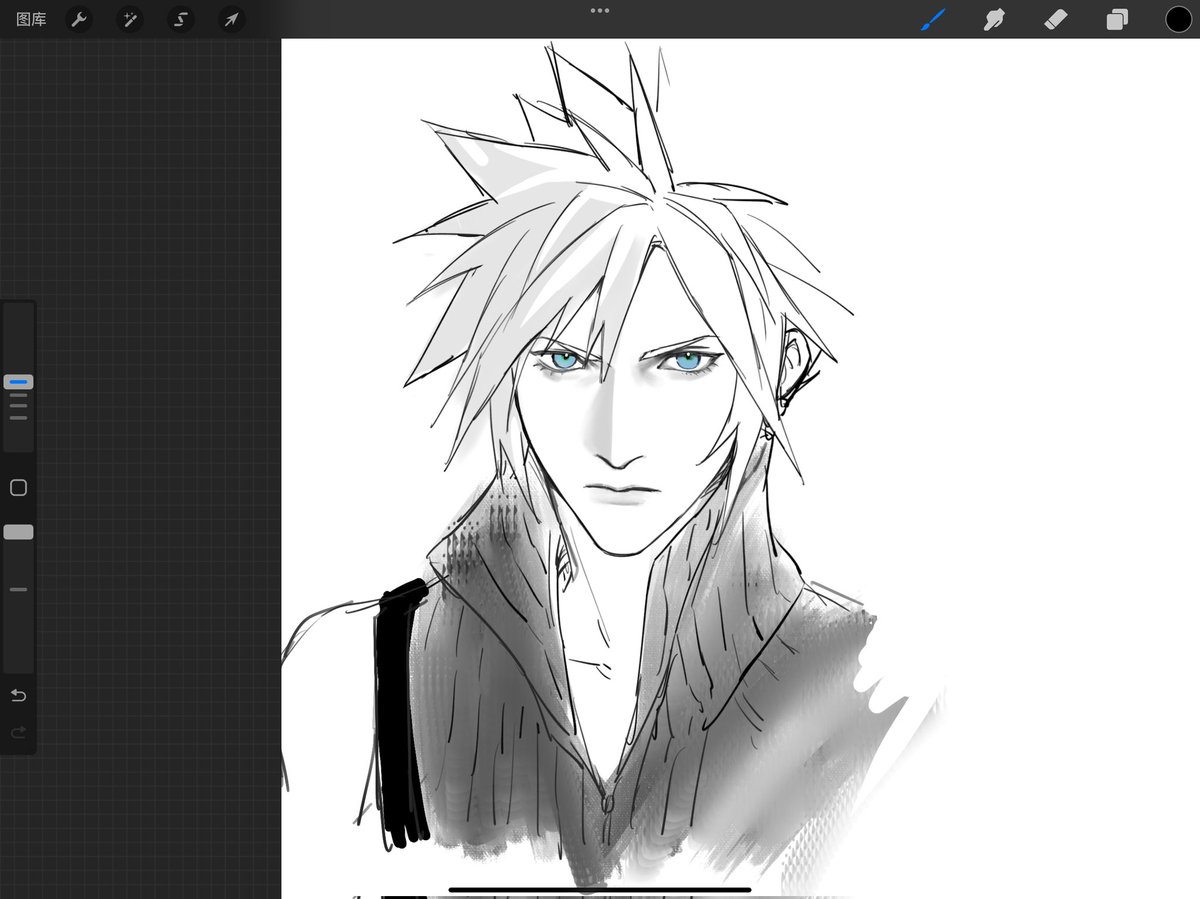Open the Adjustments magic wand menu
This screenshot has width=1200, height=899.
pos(130,19)
